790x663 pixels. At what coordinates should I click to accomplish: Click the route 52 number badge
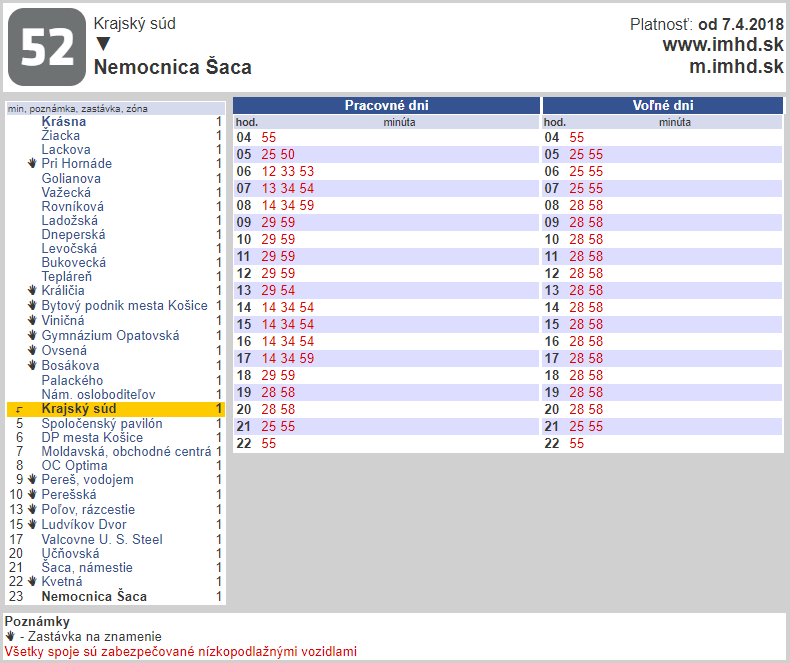tap(47, 47)
